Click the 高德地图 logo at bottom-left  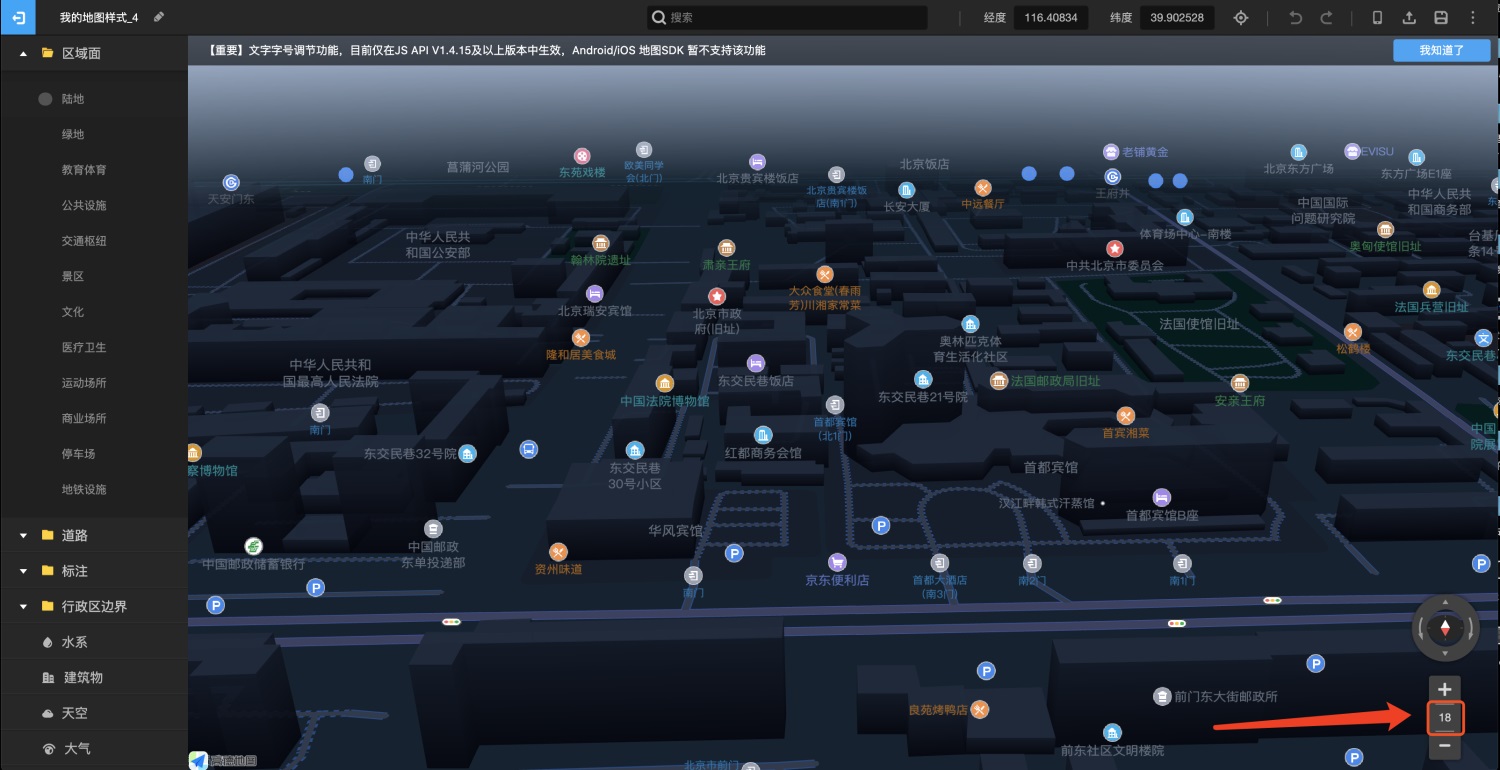pos(223,761)
